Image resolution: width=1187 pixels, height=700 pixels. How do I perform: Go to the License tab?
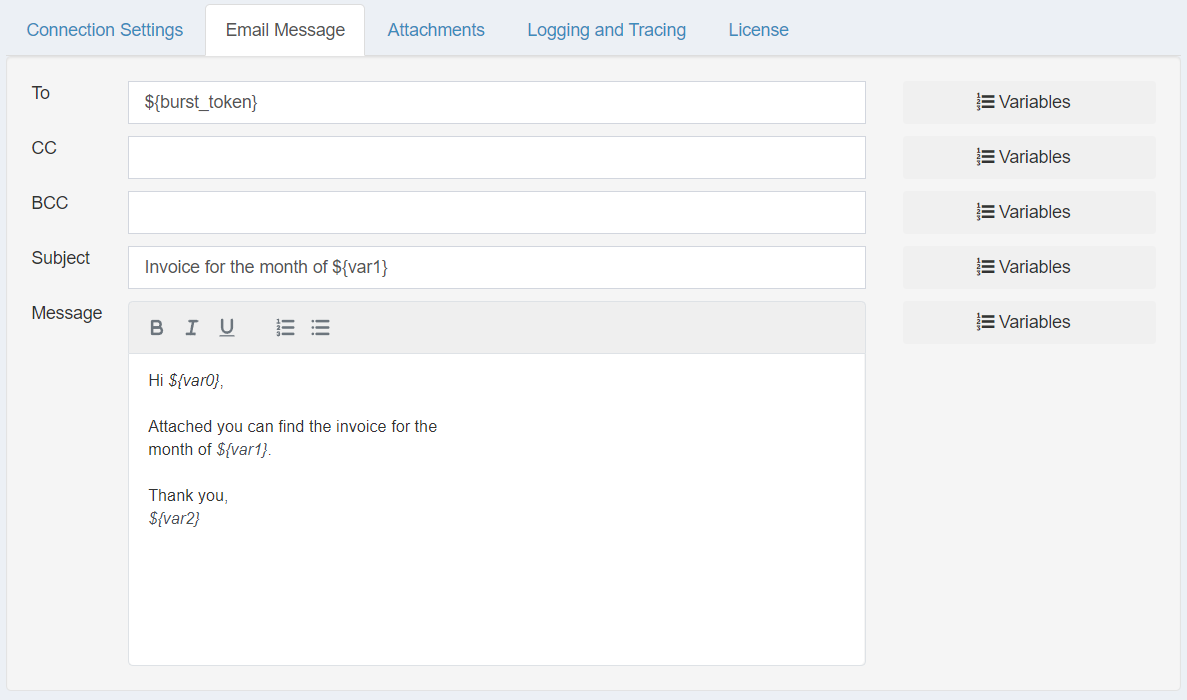(x=759, y=30)
